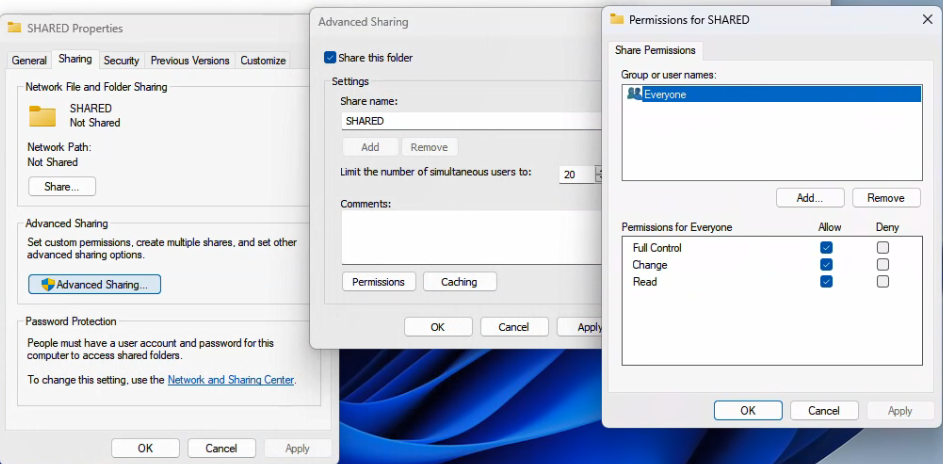Confirm SHARED Properties with OK
Image resolution: width=943 pixels, height=464 pixels.
[146, 448]
